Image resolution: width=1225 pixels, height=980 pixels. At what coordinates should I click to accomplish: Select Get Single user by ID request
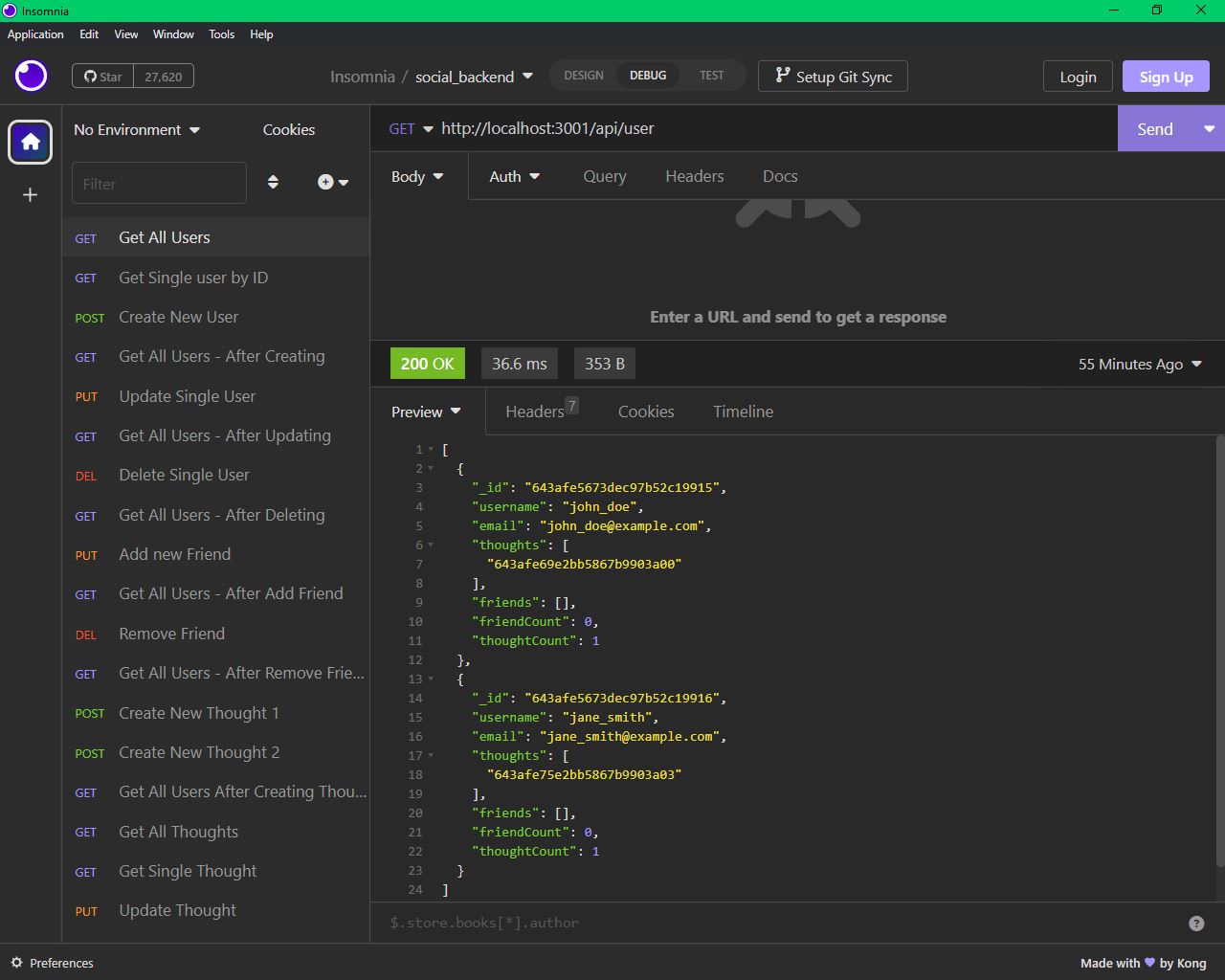click(216, 278)
